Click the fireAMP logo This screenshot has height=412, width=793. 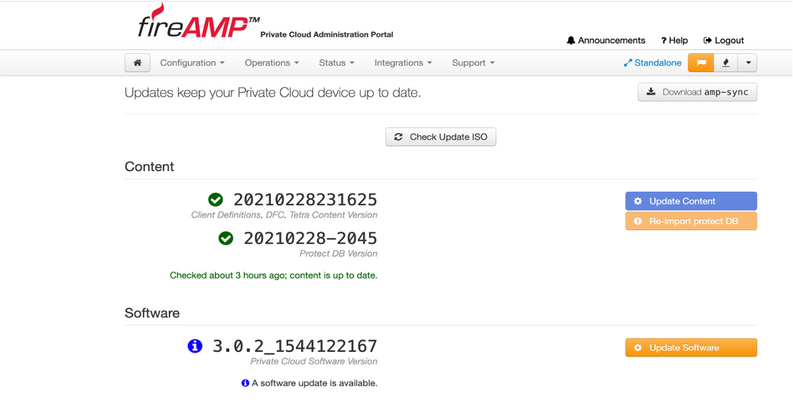(x=198, y=25)
